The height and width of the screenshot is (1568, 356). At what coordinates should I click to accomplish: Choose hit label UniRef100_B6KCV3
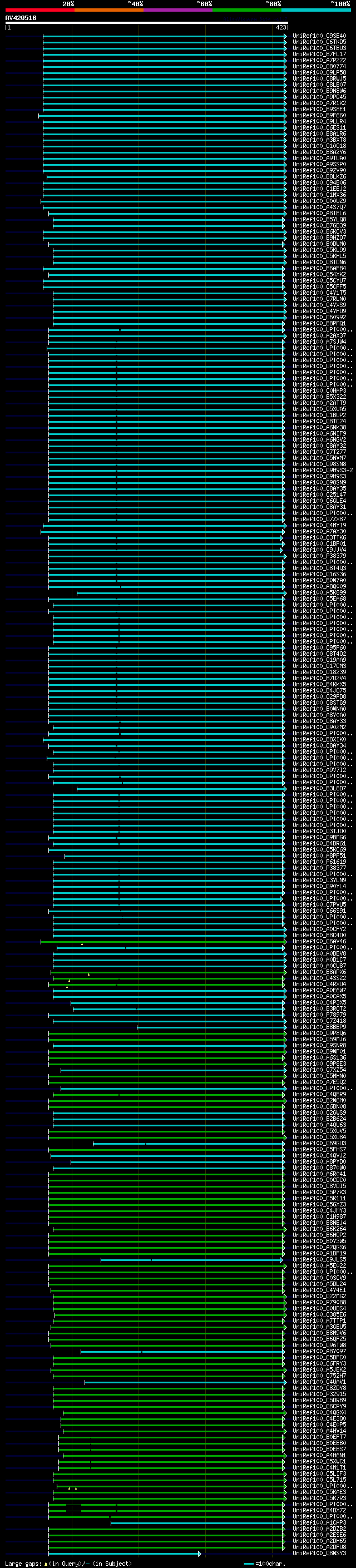(319, 231)
